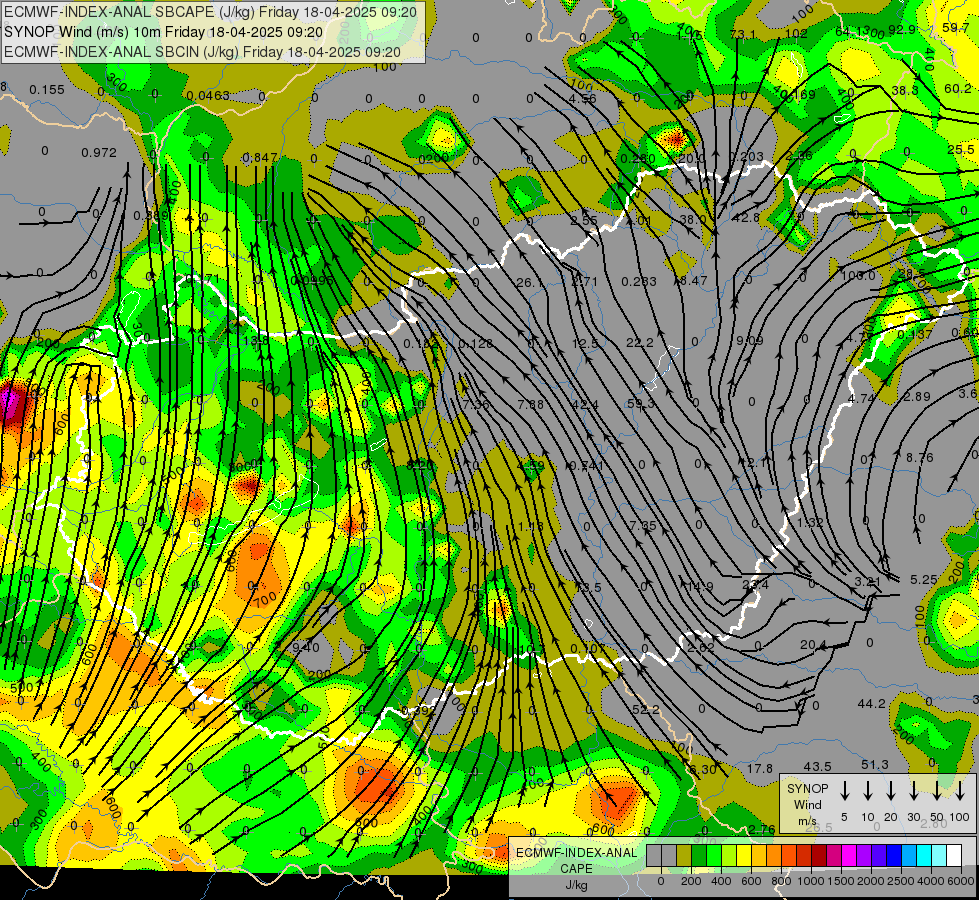
Task: Click the '52.2' value on the map
Action: coord(646,710)
